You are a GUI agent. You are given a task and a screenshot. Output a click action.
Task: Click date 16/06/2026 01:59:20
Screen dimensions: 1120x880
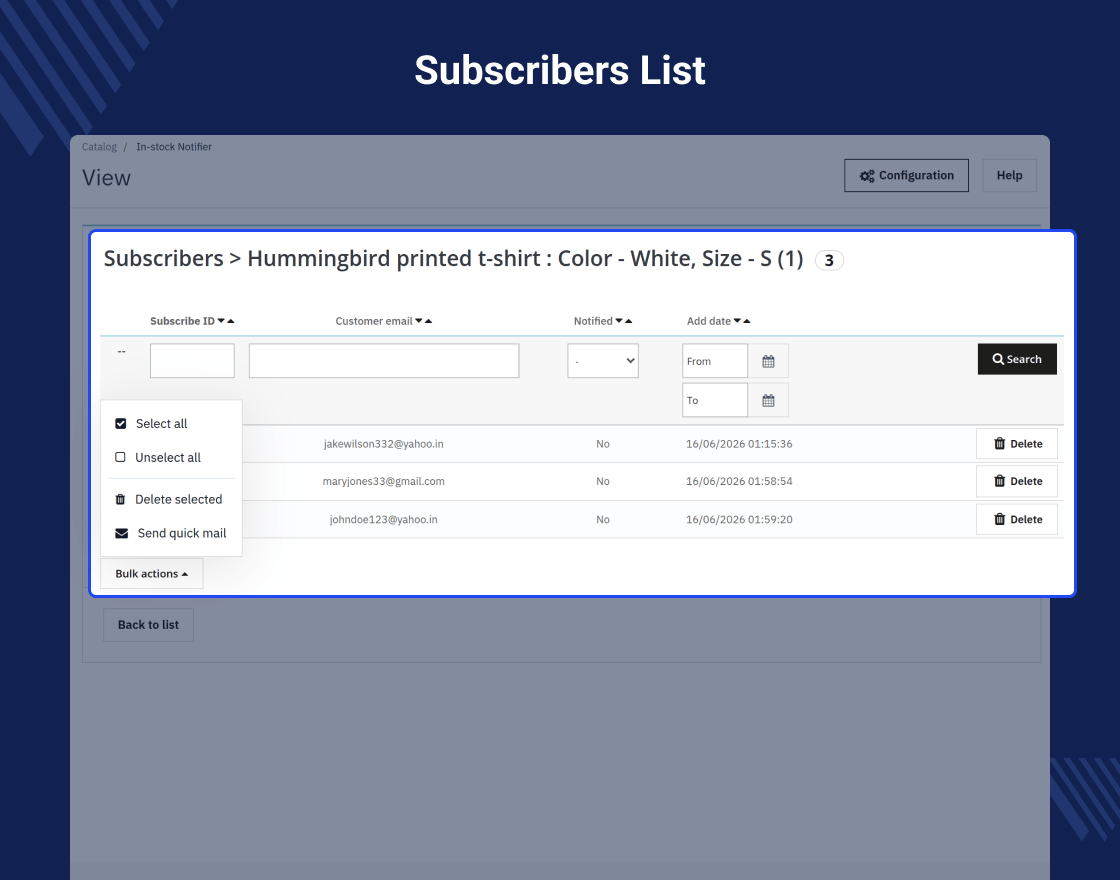click(x=739, y=519)
